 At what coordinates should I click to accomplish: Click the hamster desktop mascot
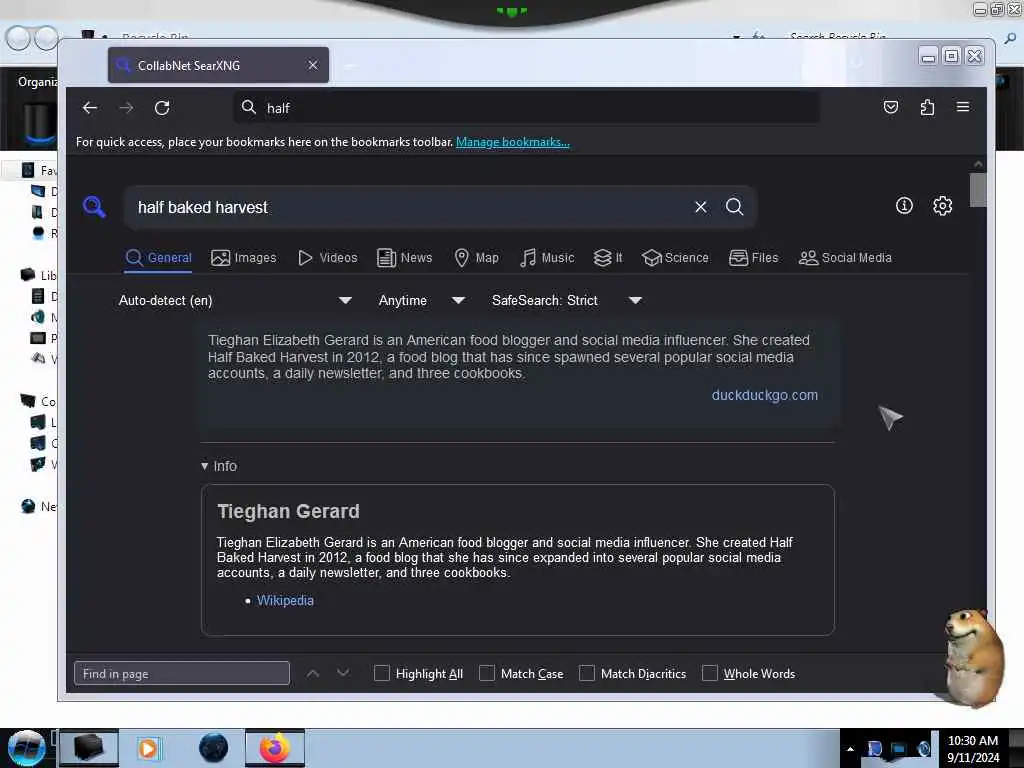[x=972, y=658]
